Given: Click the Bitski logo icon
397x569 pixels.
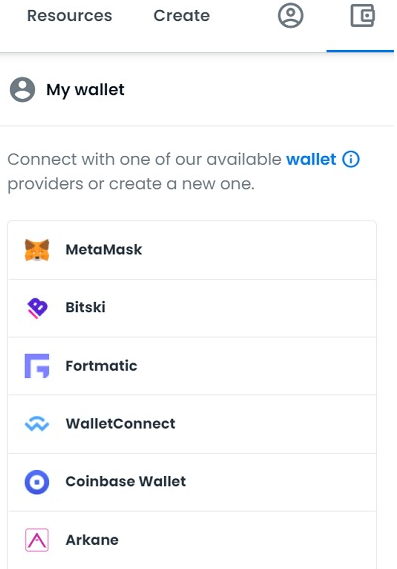Looking at the screenshot, I should coord(37,308).
